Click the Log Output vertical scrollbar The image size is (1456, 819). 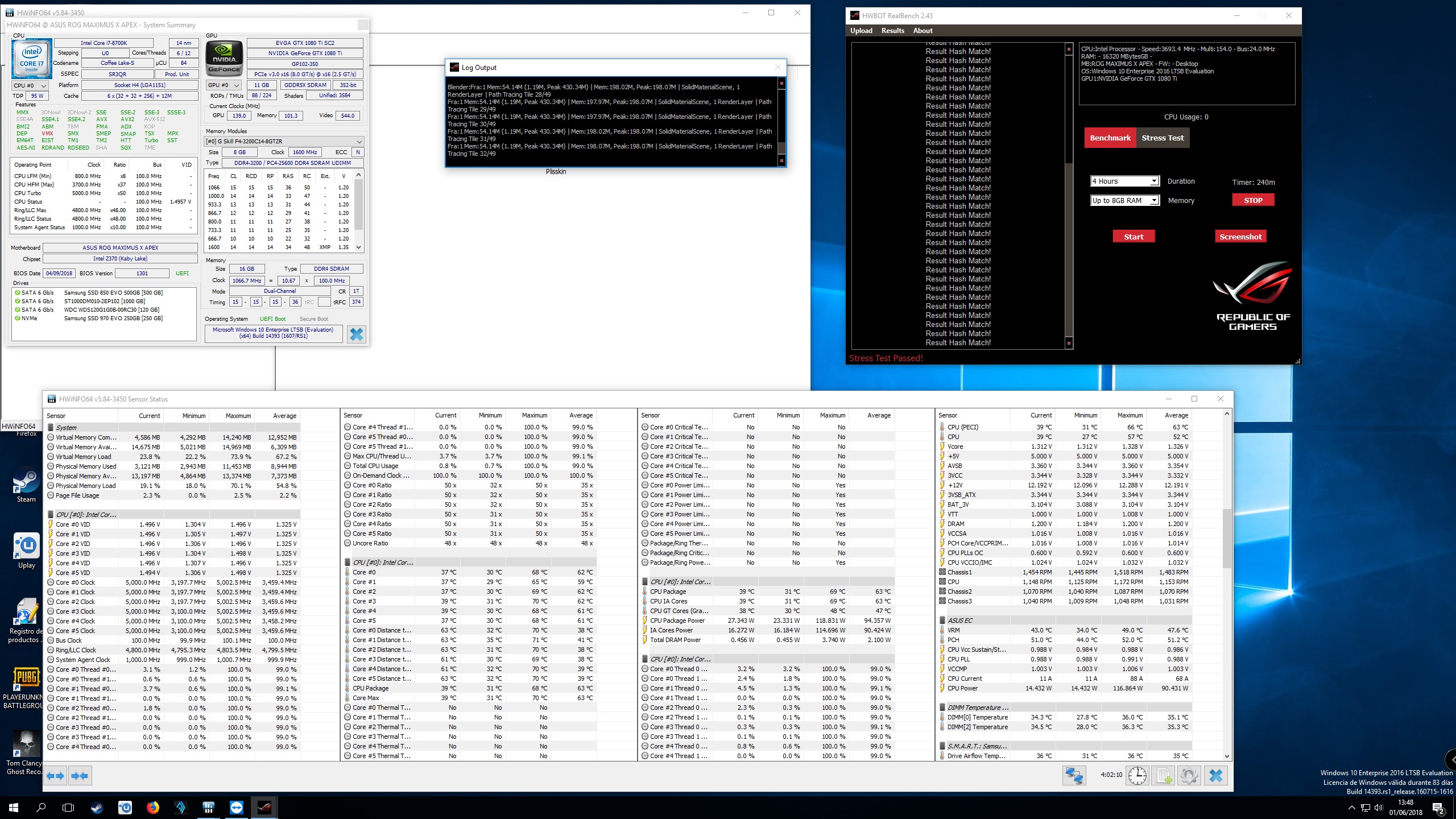point(781,121)
